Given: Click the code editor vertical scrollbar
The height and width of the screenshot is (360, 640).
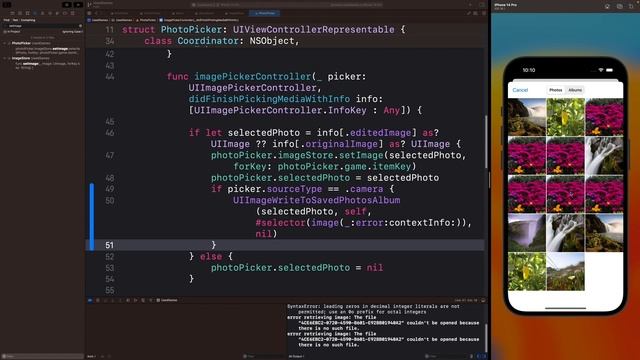Looking at the screenshot, I should point(486,142).
